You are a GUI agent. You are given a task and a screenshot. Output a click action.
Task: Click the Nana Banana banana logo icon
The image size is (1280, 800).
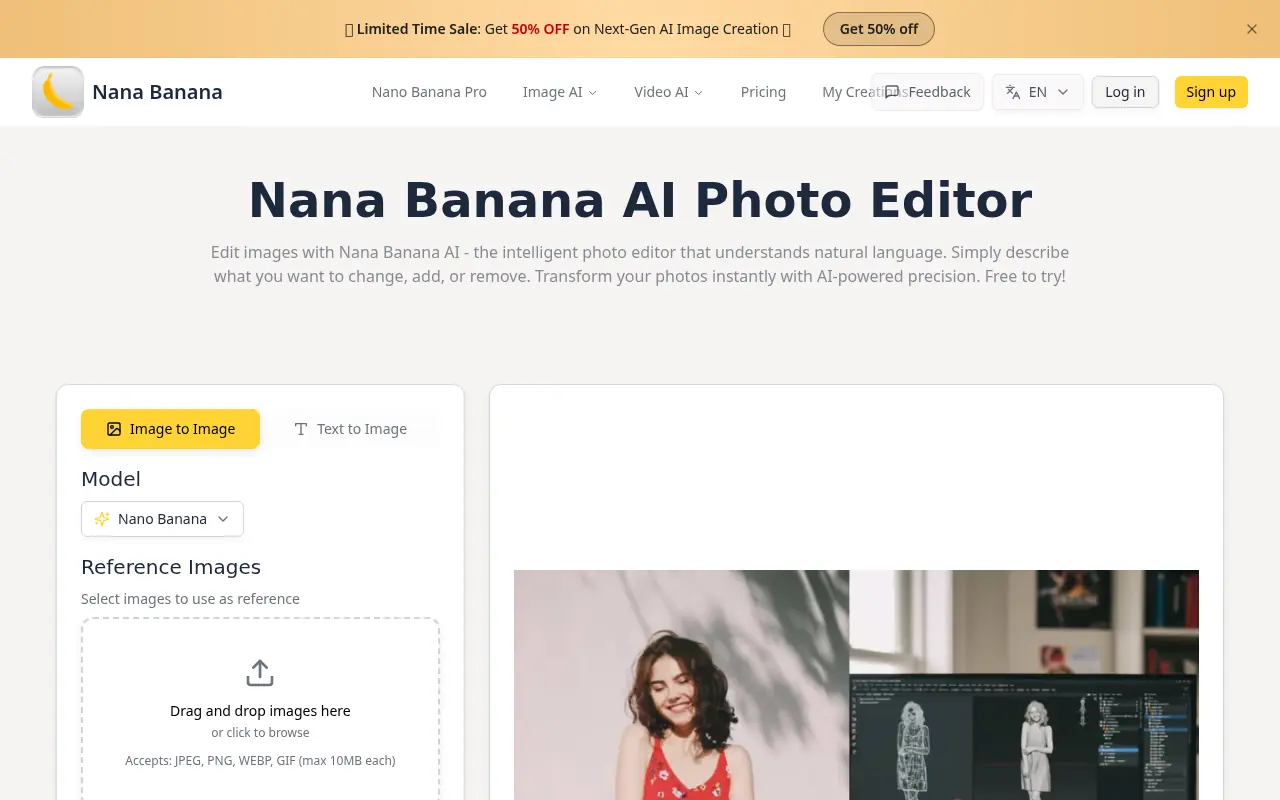point(57,91)
